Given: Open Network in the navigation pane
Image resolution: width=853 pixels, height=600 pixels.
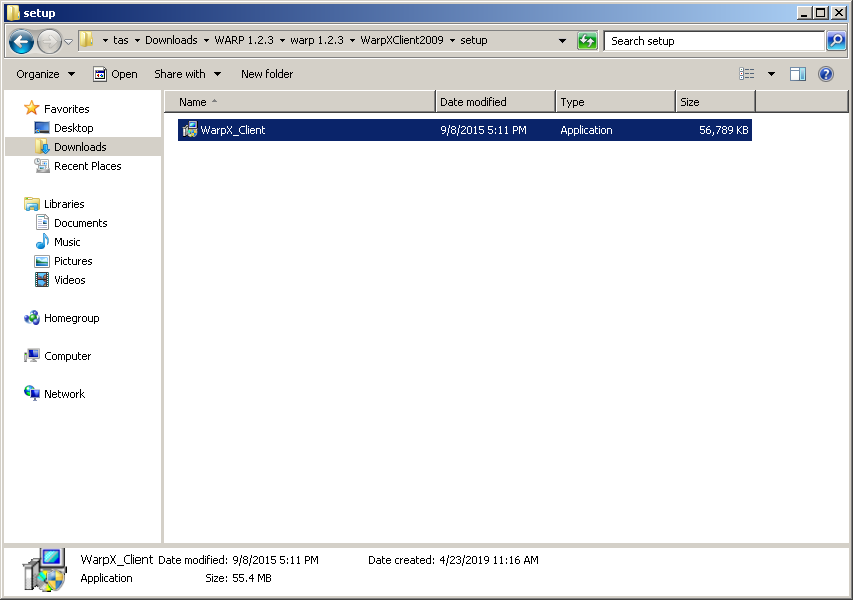Looking at the screenshot, I should point(64,394).
